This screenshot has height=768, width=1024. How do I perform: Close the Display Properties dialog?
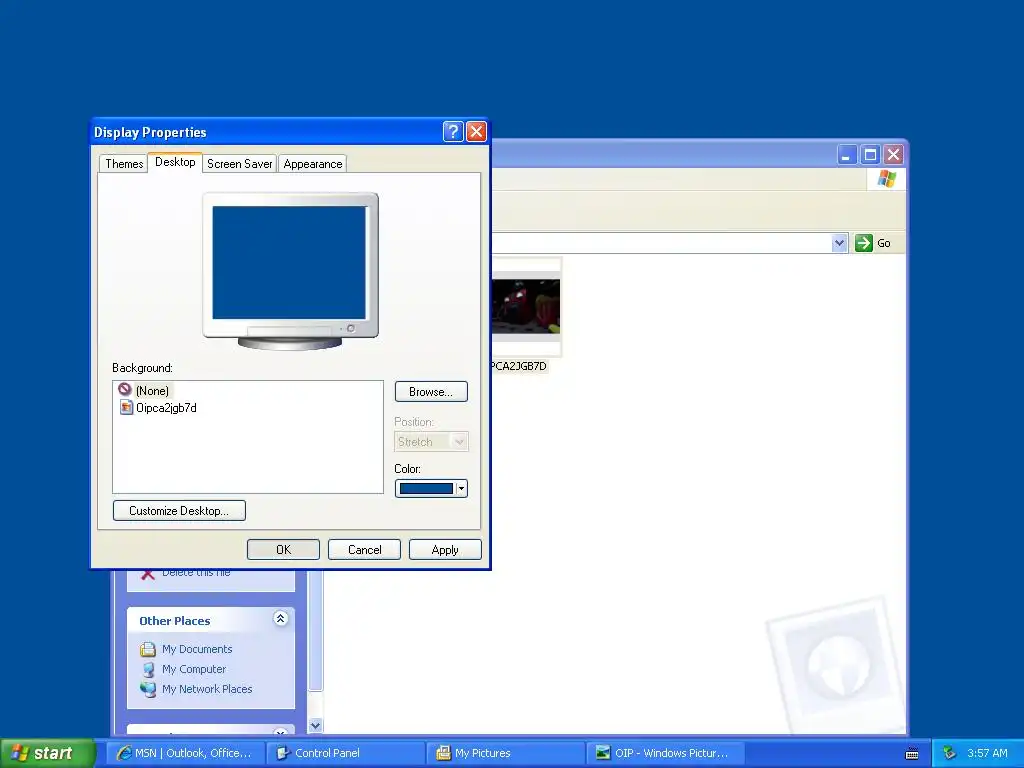tap(477, 132)
